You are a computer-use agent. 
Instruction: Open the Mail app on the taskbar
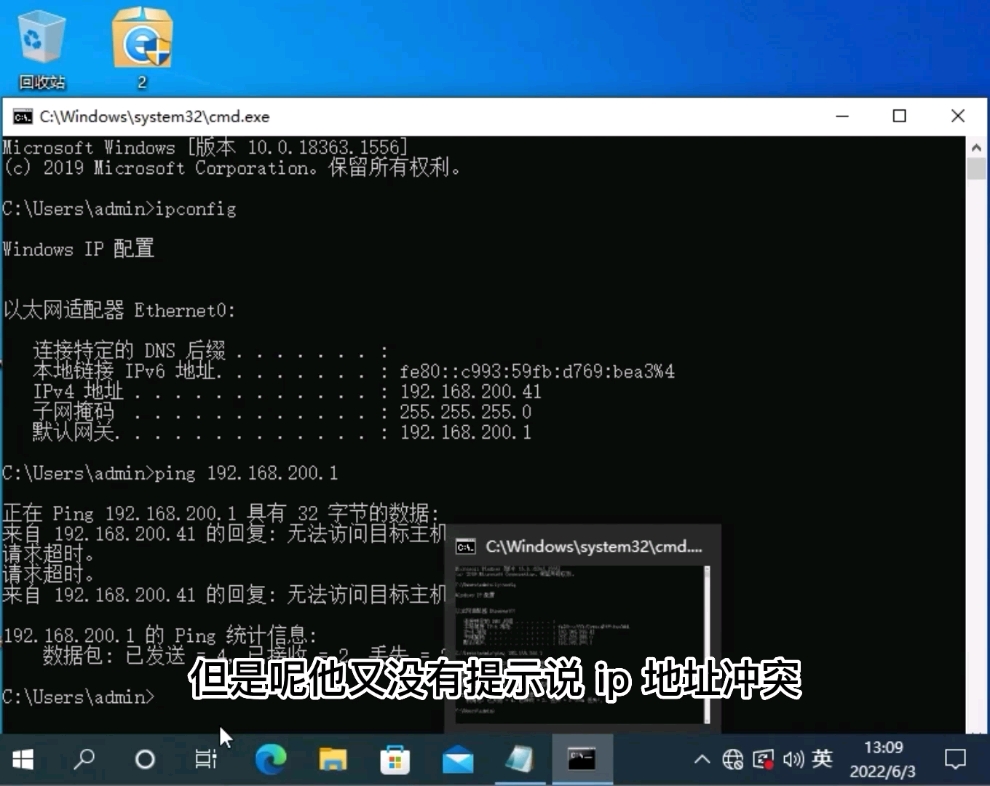pos(458,758)
